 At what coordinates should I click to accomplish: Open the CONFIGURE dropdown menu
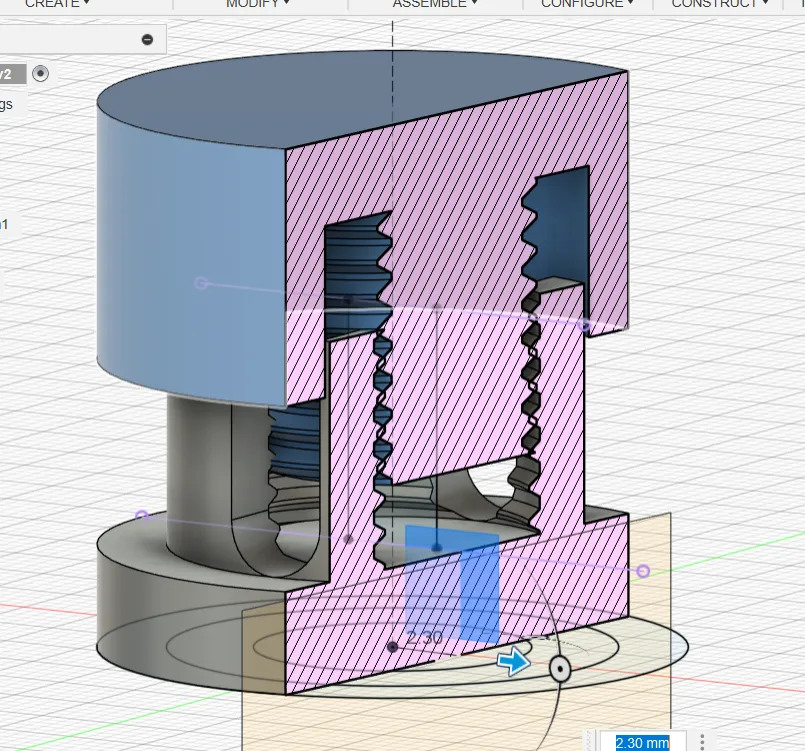(587, 4)
